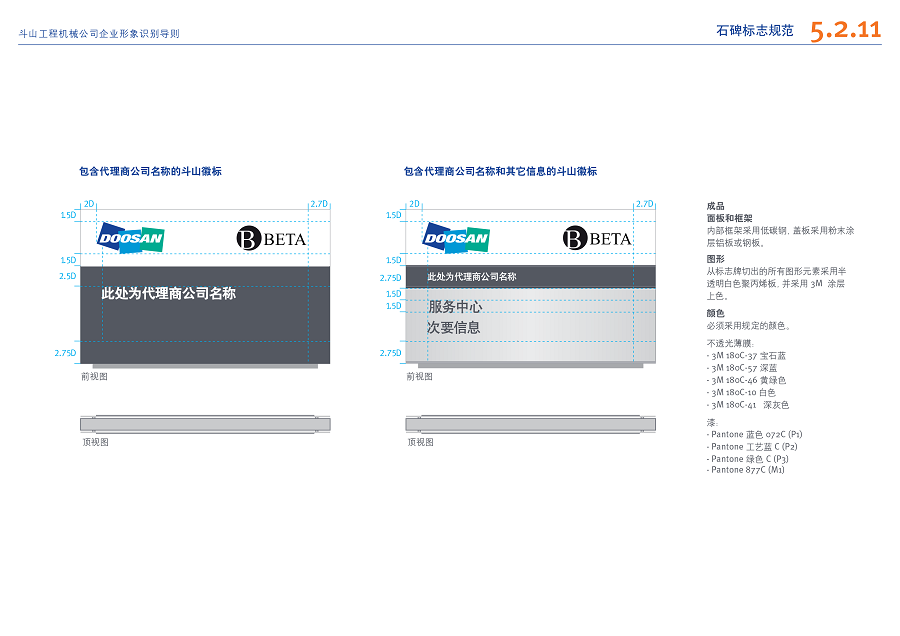Click the 颜色 subheading
The image size is (900, 636).
715,313
